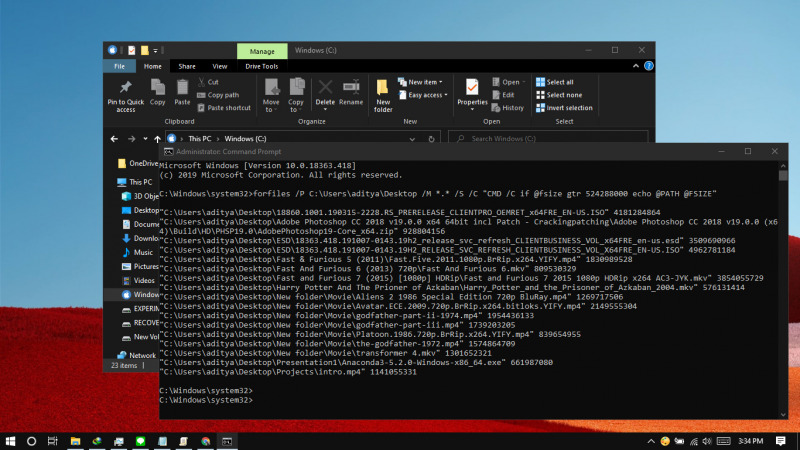Select Desktop in navigation pane

coord(141,210)
